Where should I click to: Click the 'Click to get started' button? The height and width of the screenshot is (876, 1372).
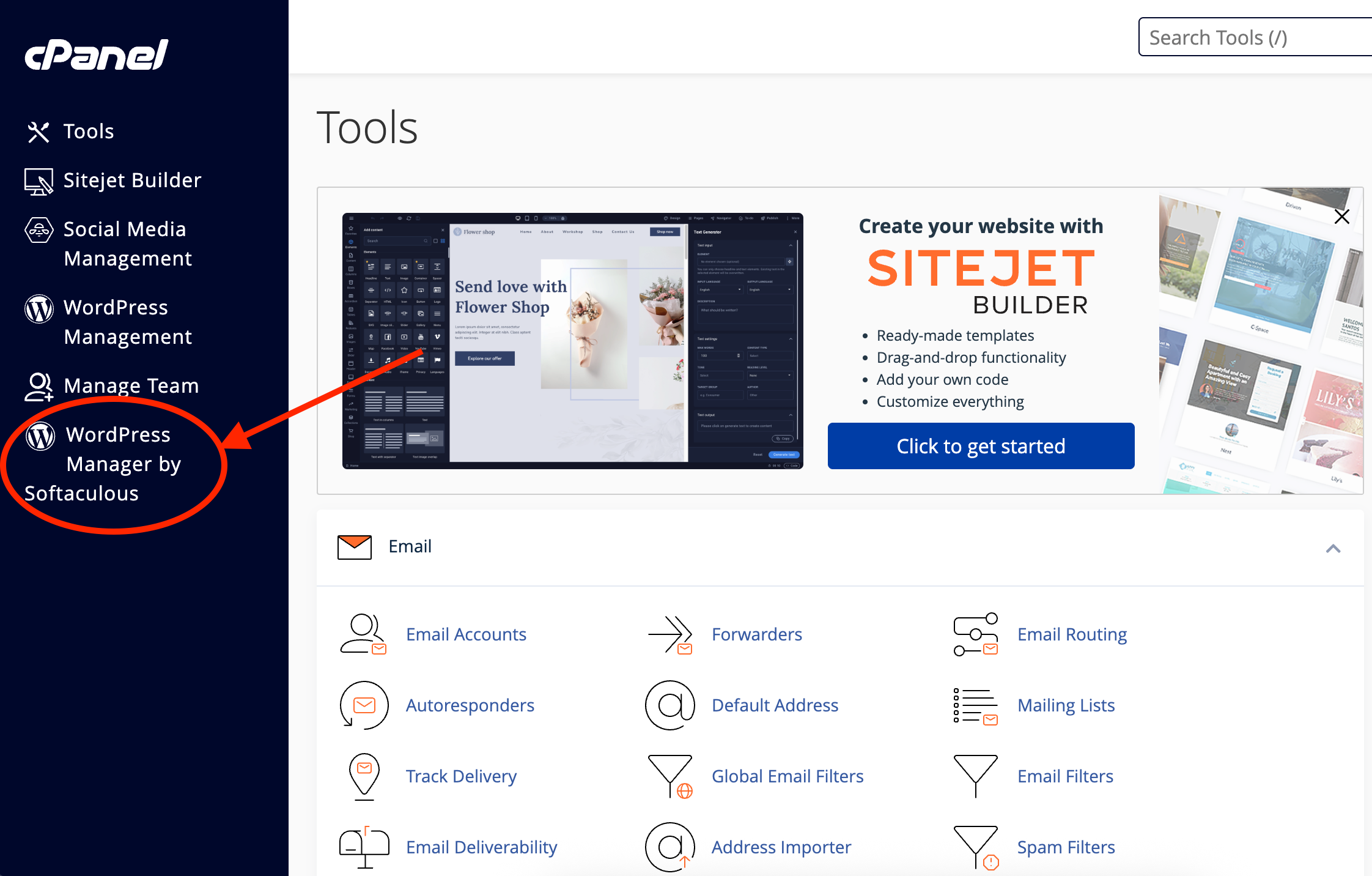pos(981,446)
